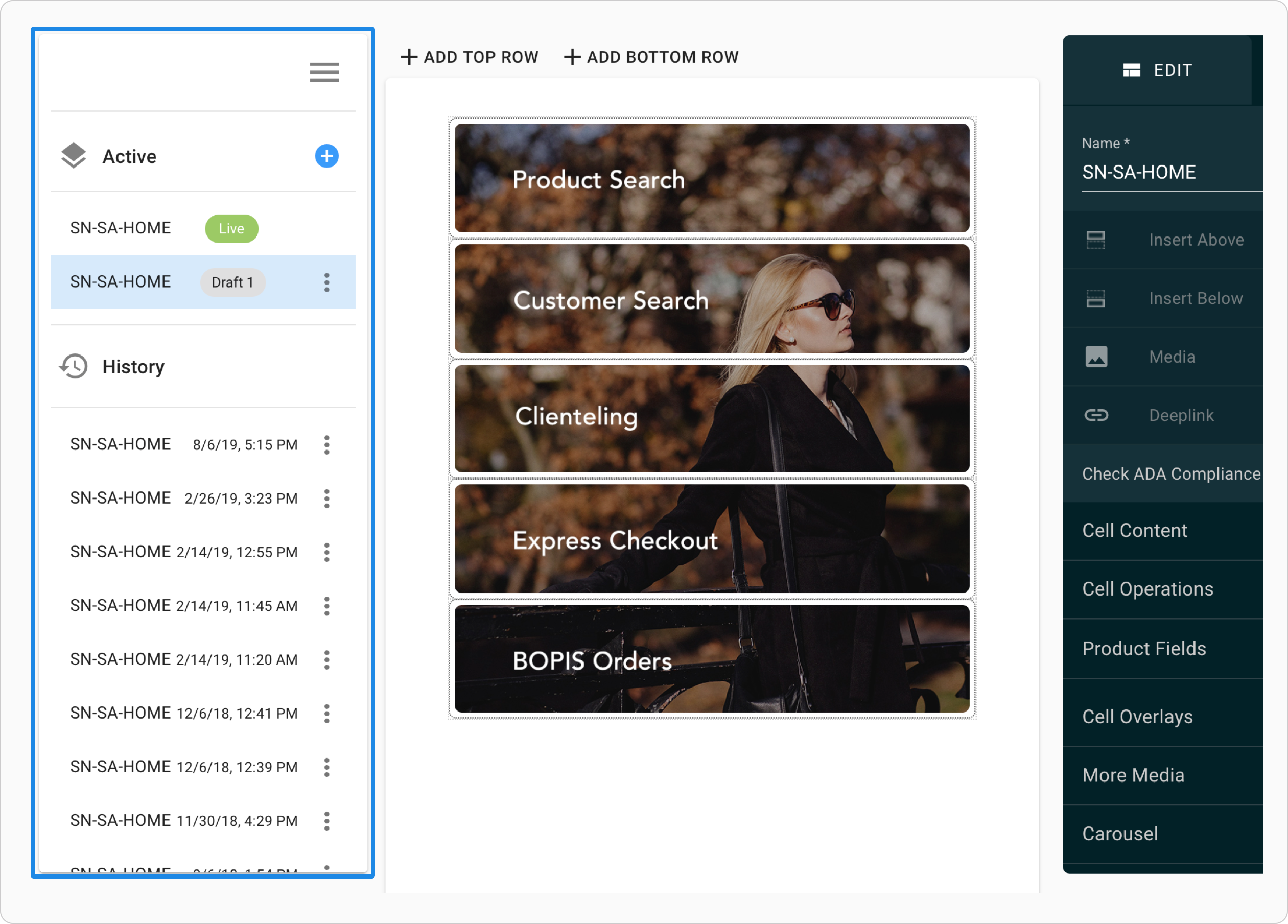The image size is (1288, 924).
Task: Click the Insert Below row icon
Action: coord(1095,298)
